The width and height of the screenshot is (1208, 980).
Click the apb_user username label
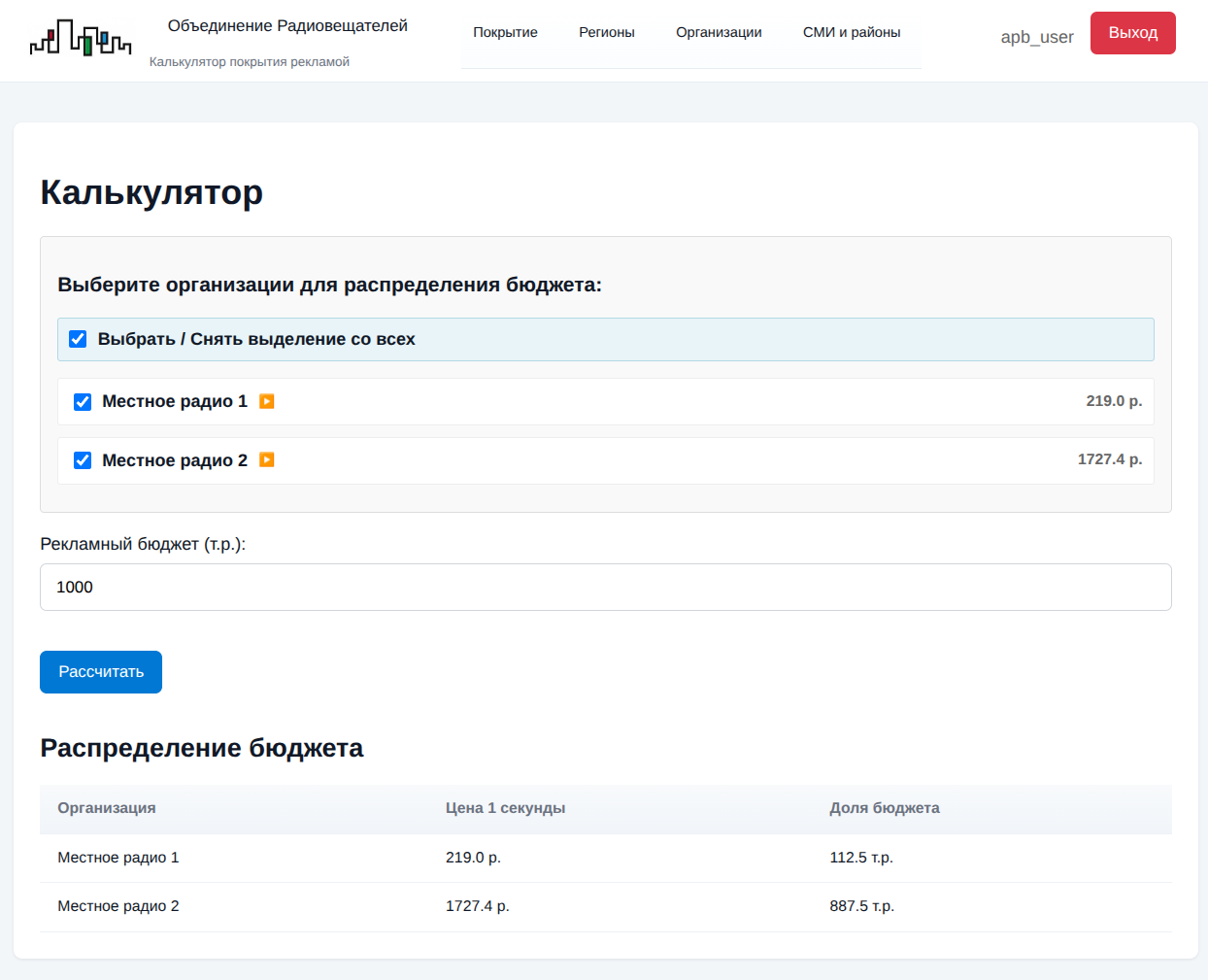click(x=1037, y=37)
